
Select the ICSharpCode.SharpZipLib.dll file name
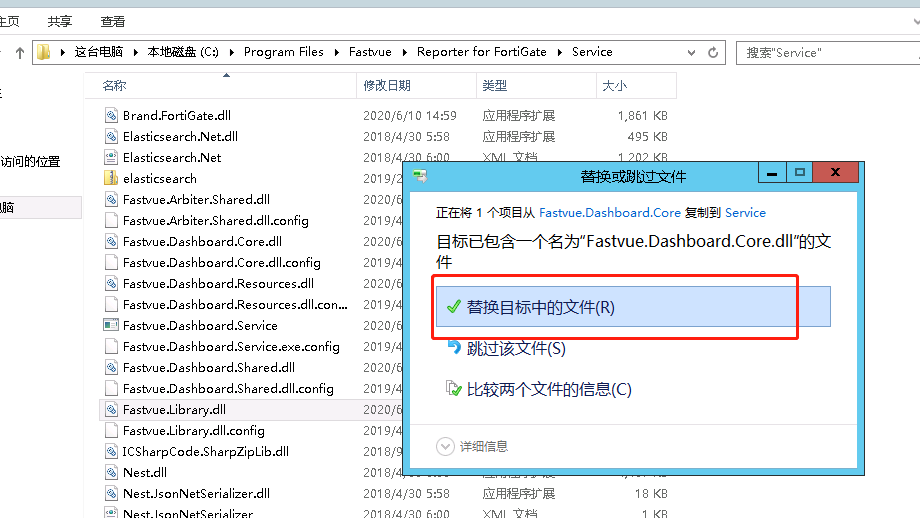205,452
